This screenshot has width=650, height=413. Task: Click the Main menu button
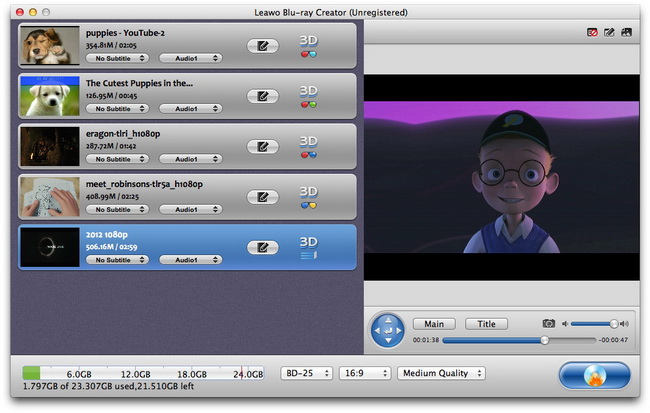pyautogui.click(x=434, y=324)
